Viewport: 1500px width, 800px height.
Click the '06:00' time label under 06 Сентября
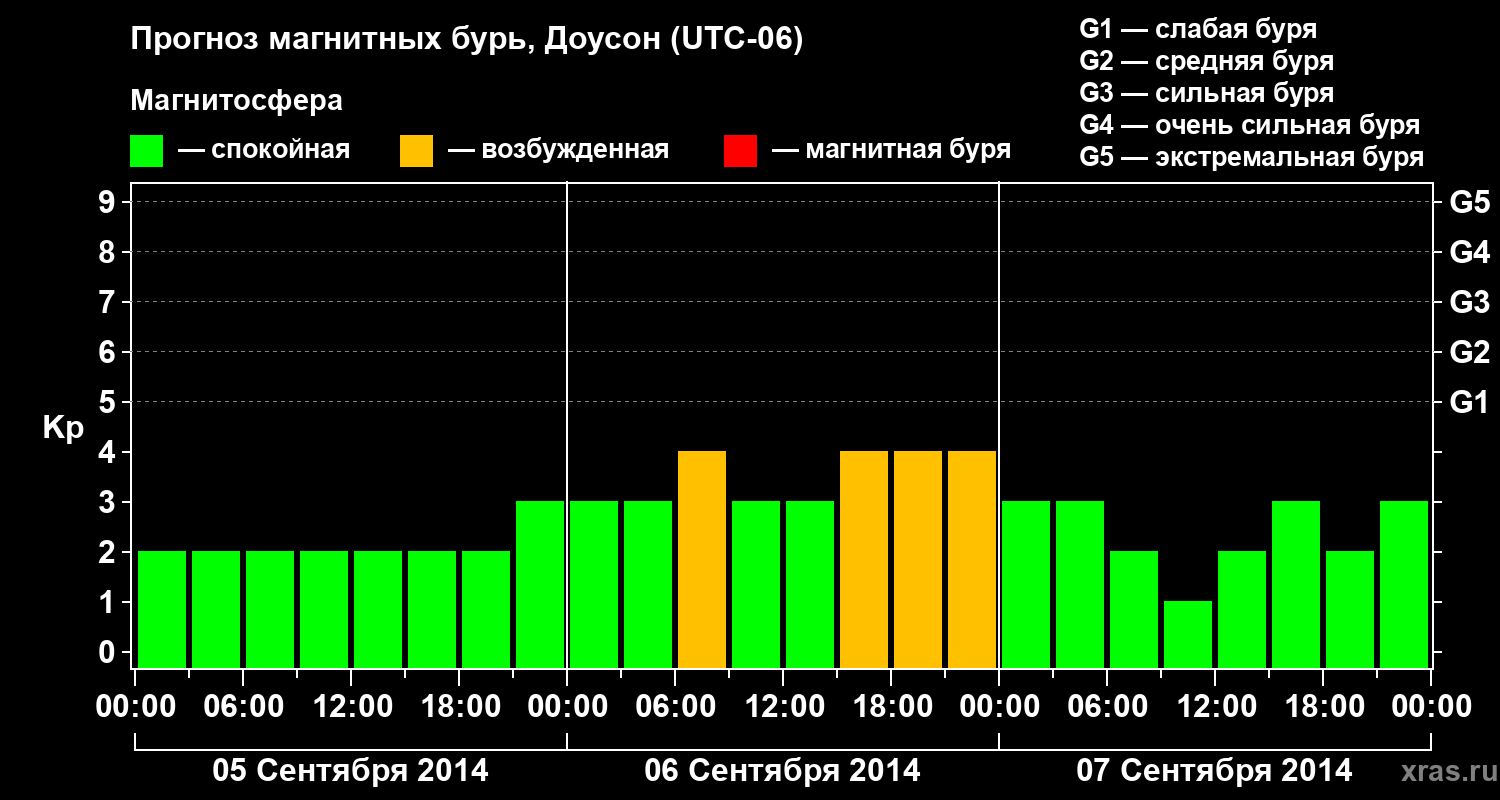pyautogui.click(x=675, y=707)
